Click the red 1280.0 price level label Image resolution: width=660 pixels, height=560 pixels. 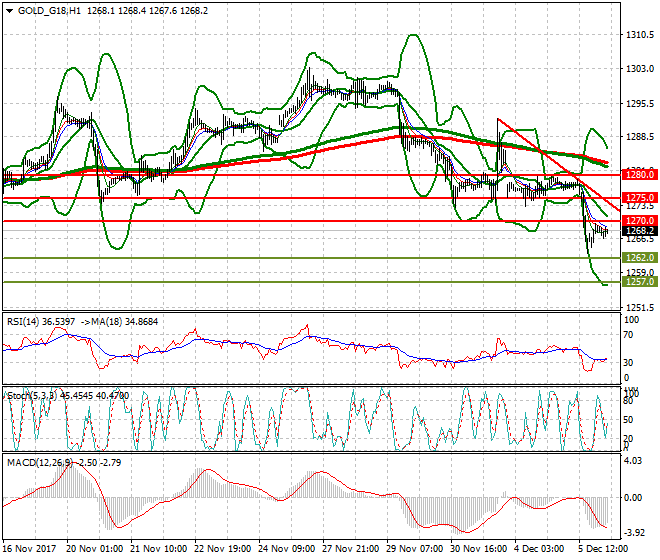click(640, 174)
